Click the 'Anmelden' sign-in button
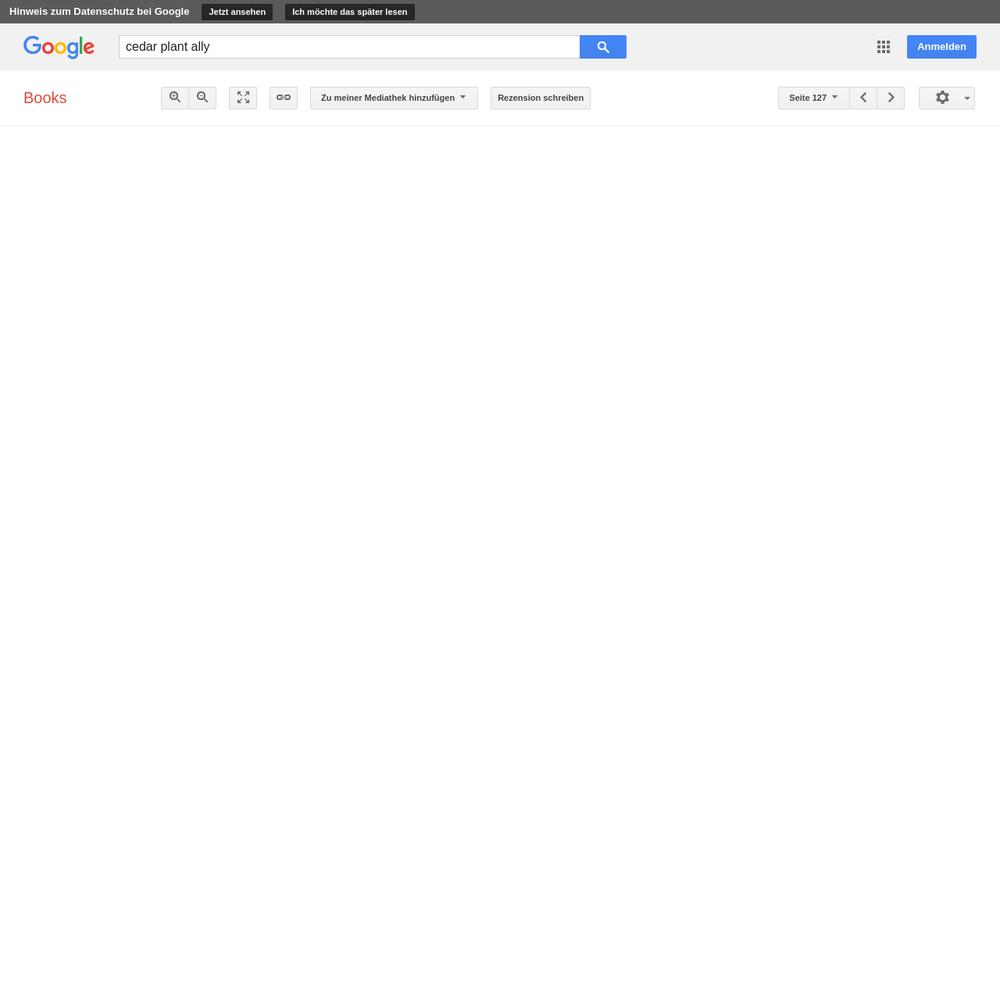This screenshot has height=1000, width=1000. tap(941, 47)
